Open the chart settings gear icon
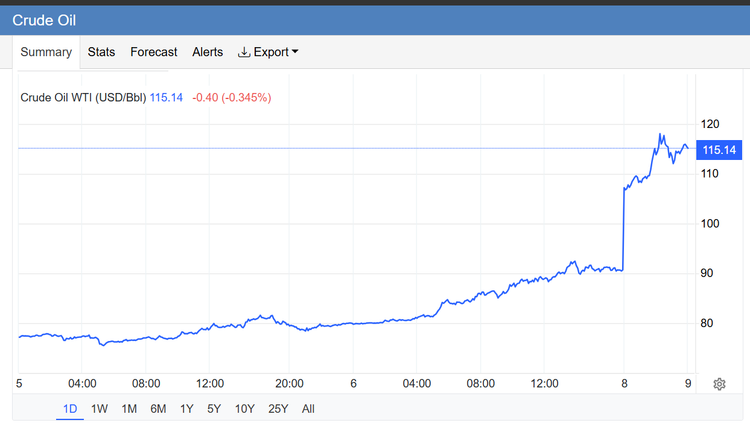The image size is (750, 440). [x=719, y=384]
